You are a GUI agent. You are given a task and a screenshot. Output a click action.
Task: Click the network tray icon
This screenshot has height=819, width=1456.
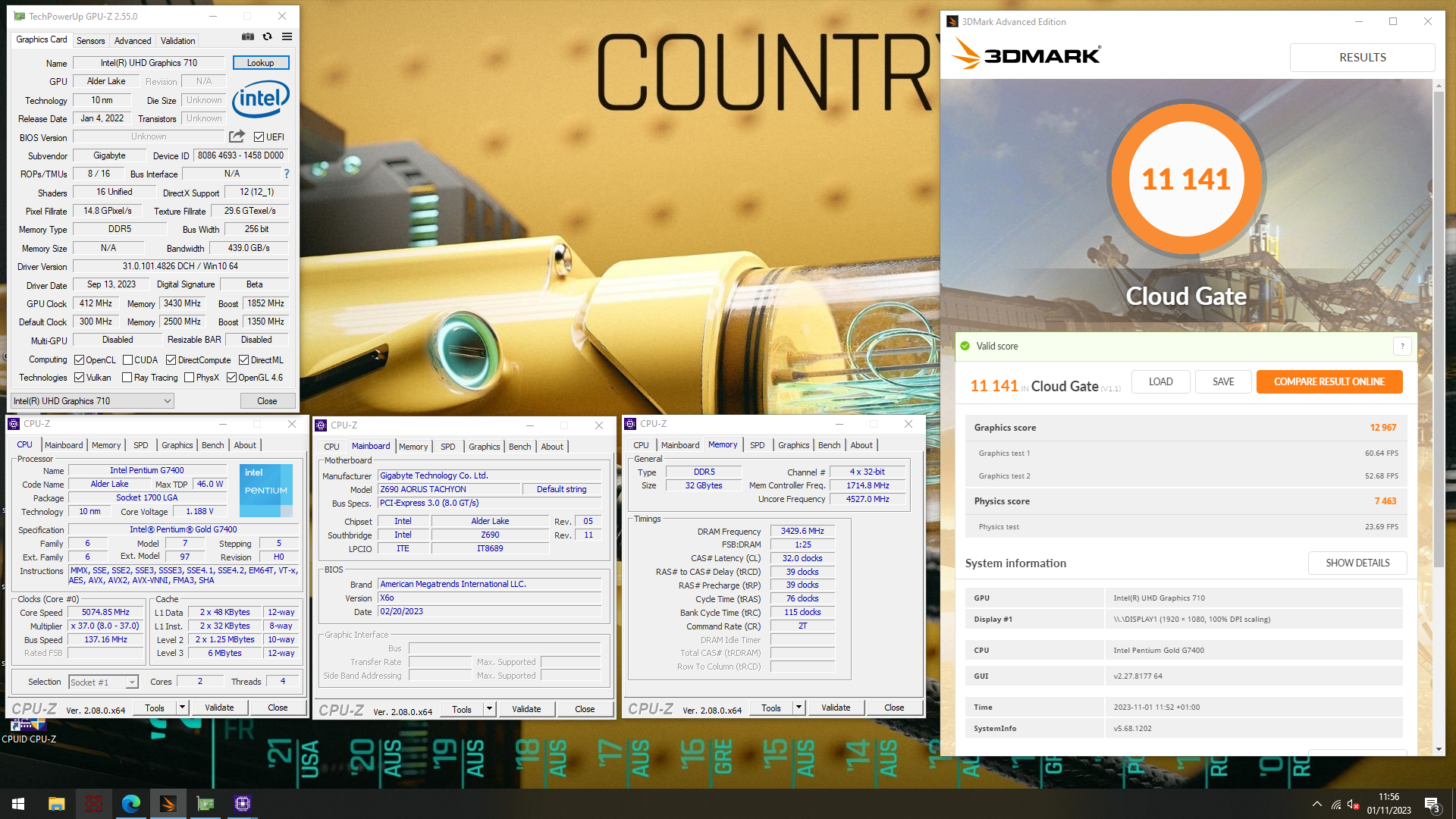(1336, 804)
